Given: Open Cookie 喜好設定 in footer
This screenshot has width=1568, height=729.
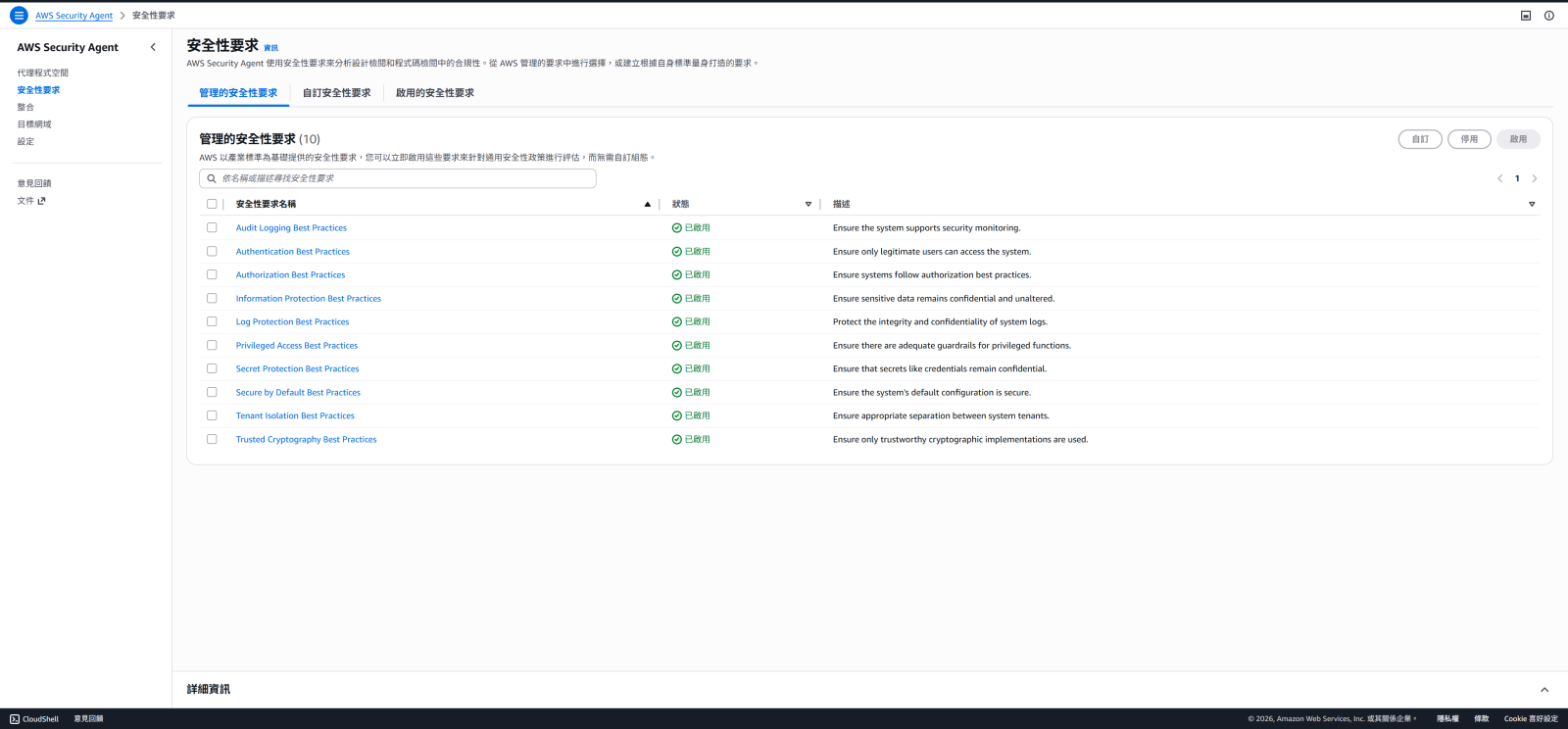Looking at the screenshot, I should pos(1531,719).
